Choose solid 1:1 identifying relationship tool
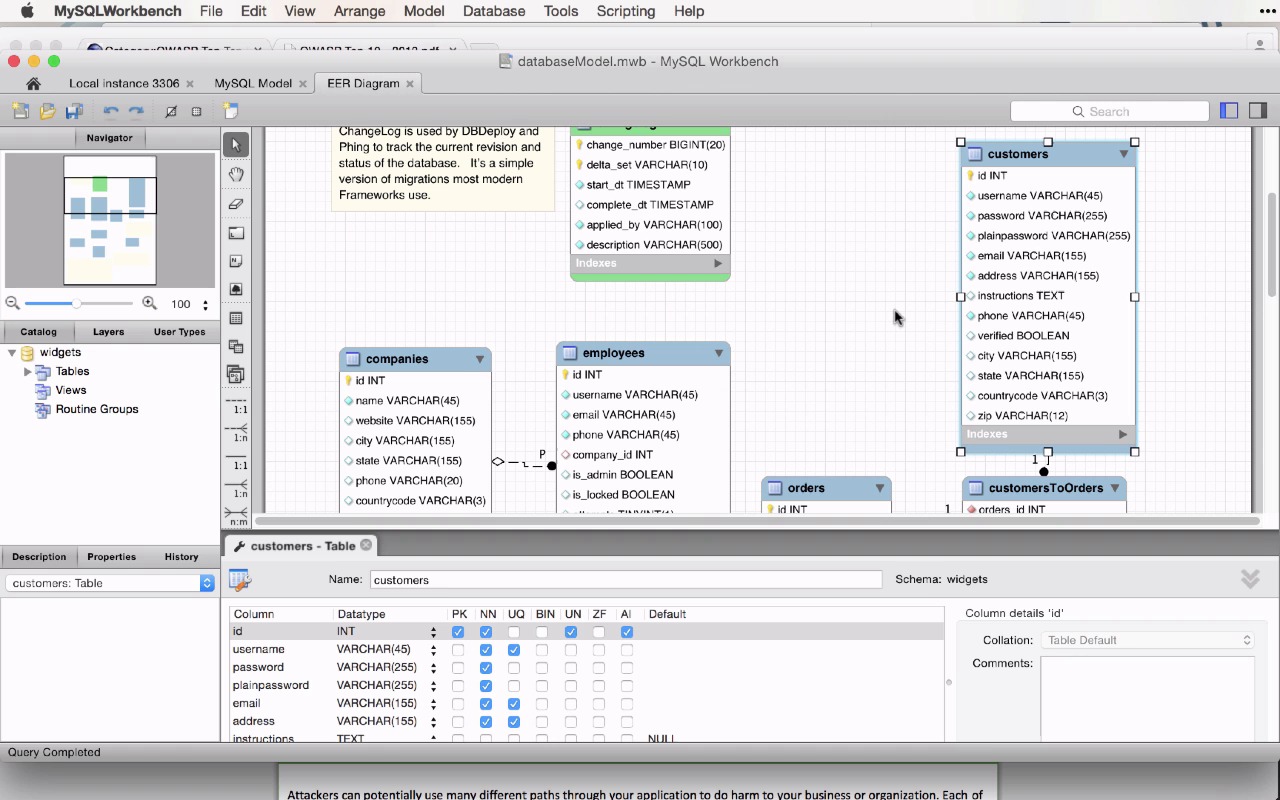 236,461
